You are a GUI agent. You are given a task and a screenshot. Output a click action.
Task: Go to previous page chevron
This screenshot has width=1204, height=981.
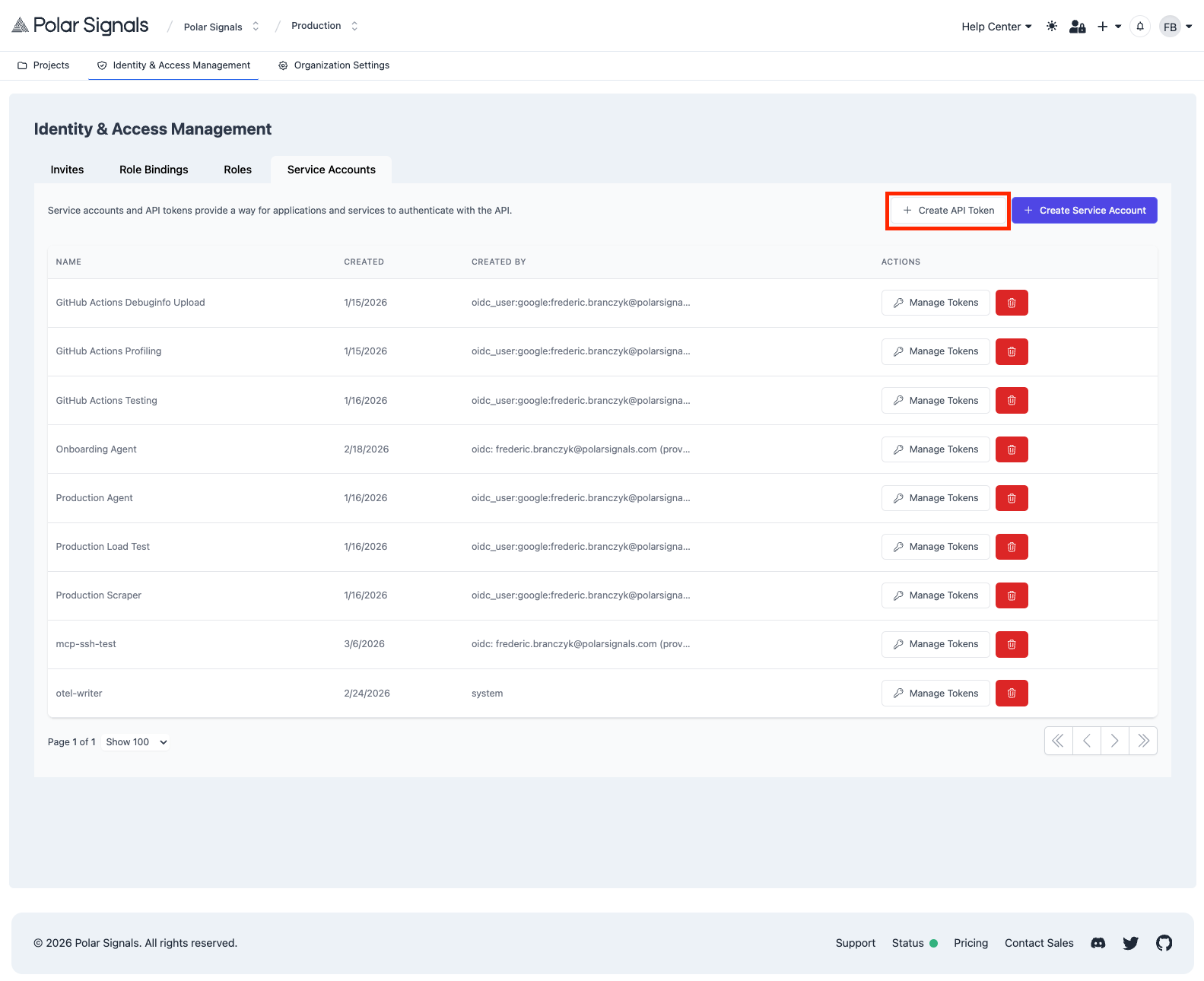[x=1087, y=741]
